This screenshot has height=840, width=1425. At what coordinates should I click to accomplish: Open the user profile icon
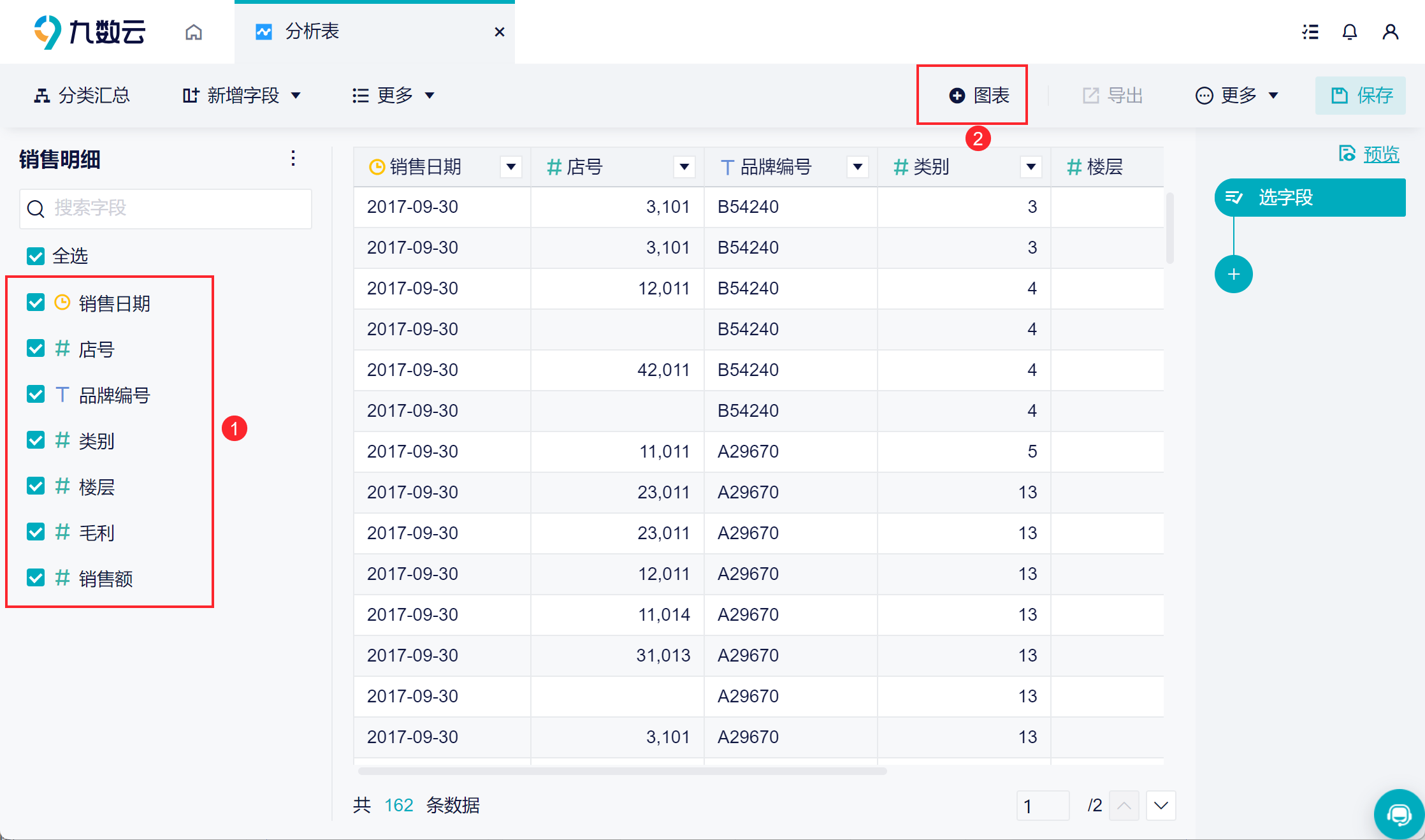pyautogui.click(x=1390, y=32)
